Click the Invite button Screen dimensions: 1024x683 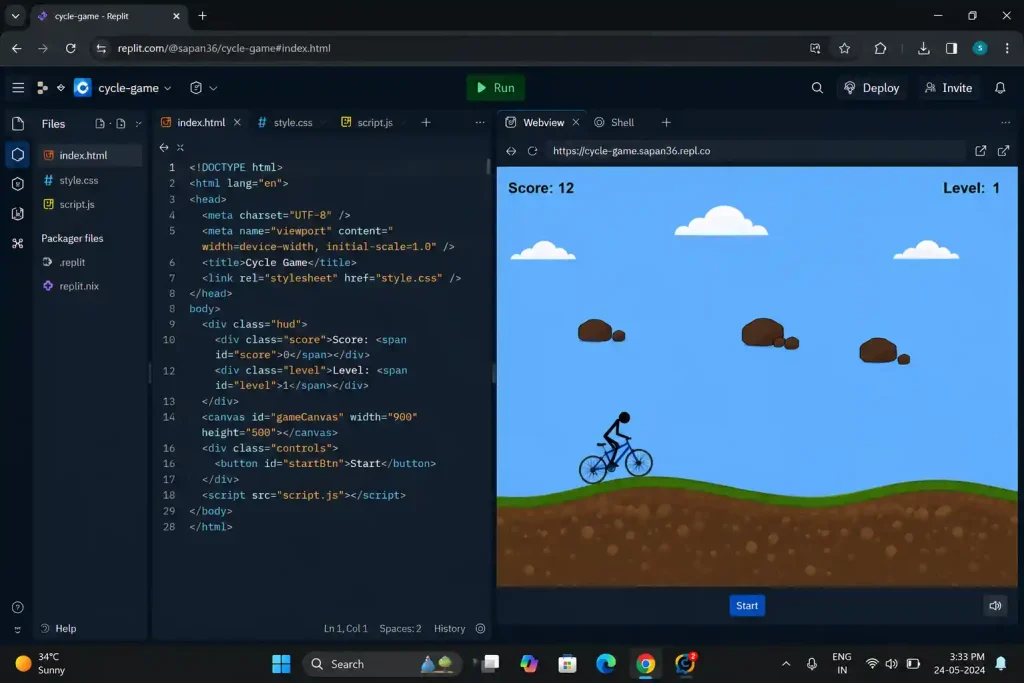pyautogui.click(x=948, y=87)
